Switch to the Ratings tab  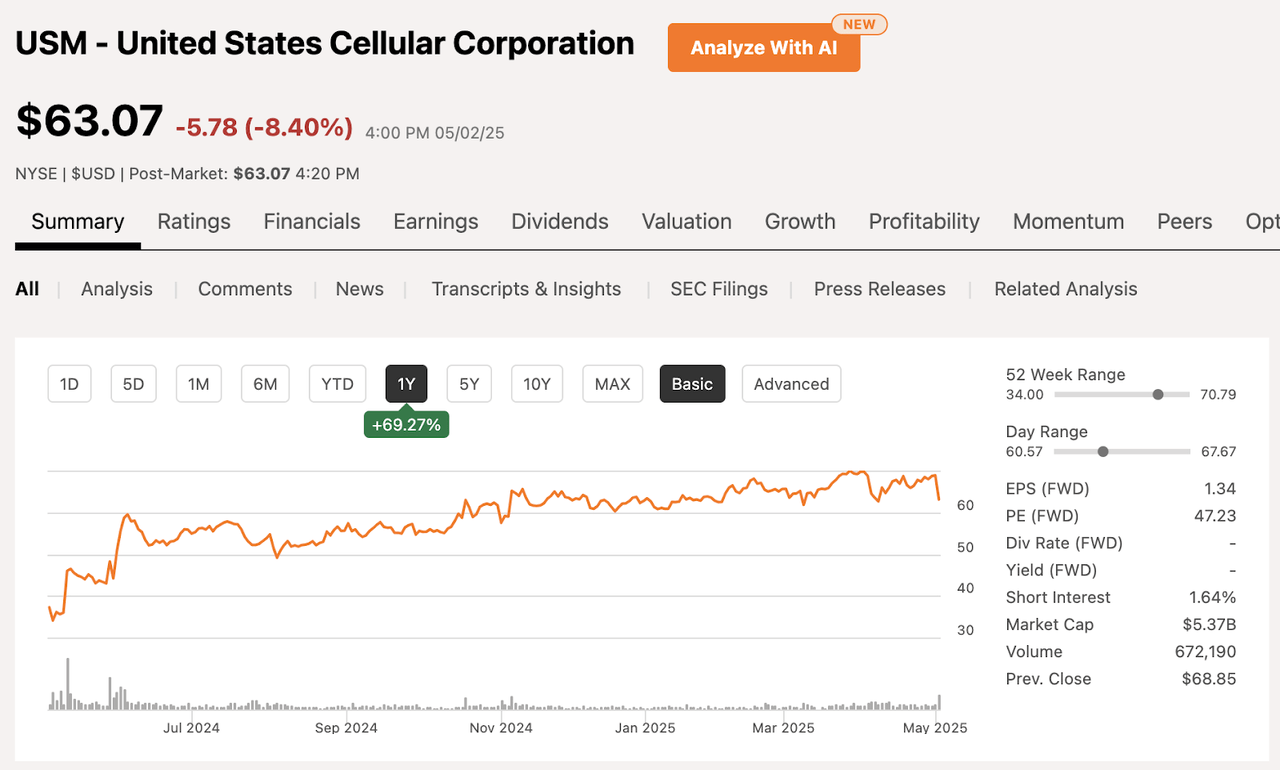pyautogui.click(x=193, y=222)
